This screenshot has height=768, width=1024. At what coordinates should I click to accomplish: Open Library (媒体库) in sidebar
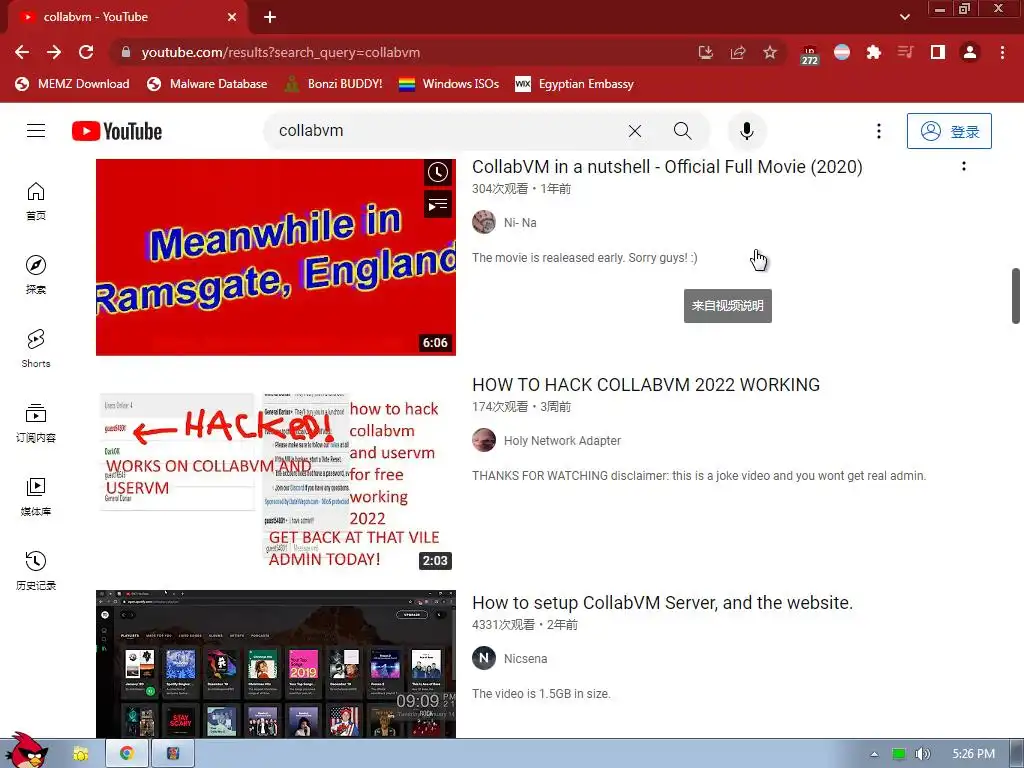pyautogui.click(x=36, y=496)
